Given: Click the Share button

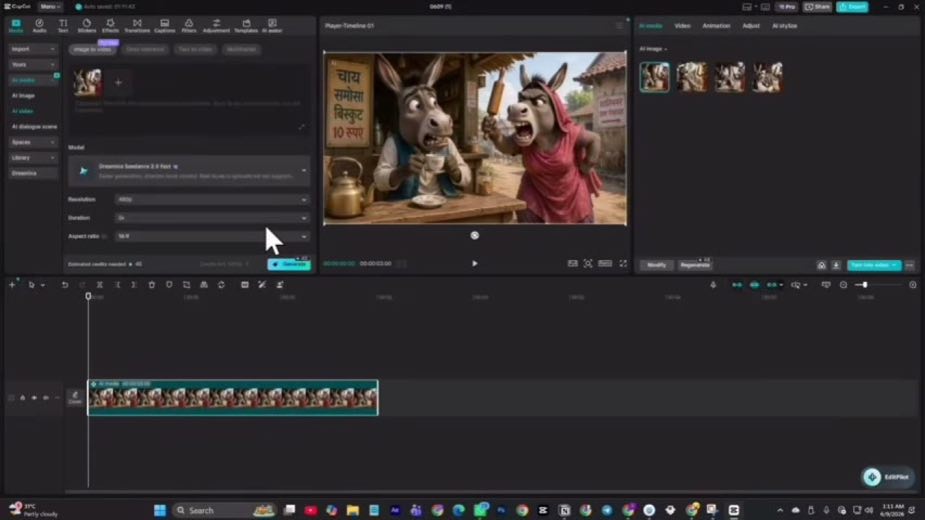Looking at the screenshot, I should (x=817, y=7).
